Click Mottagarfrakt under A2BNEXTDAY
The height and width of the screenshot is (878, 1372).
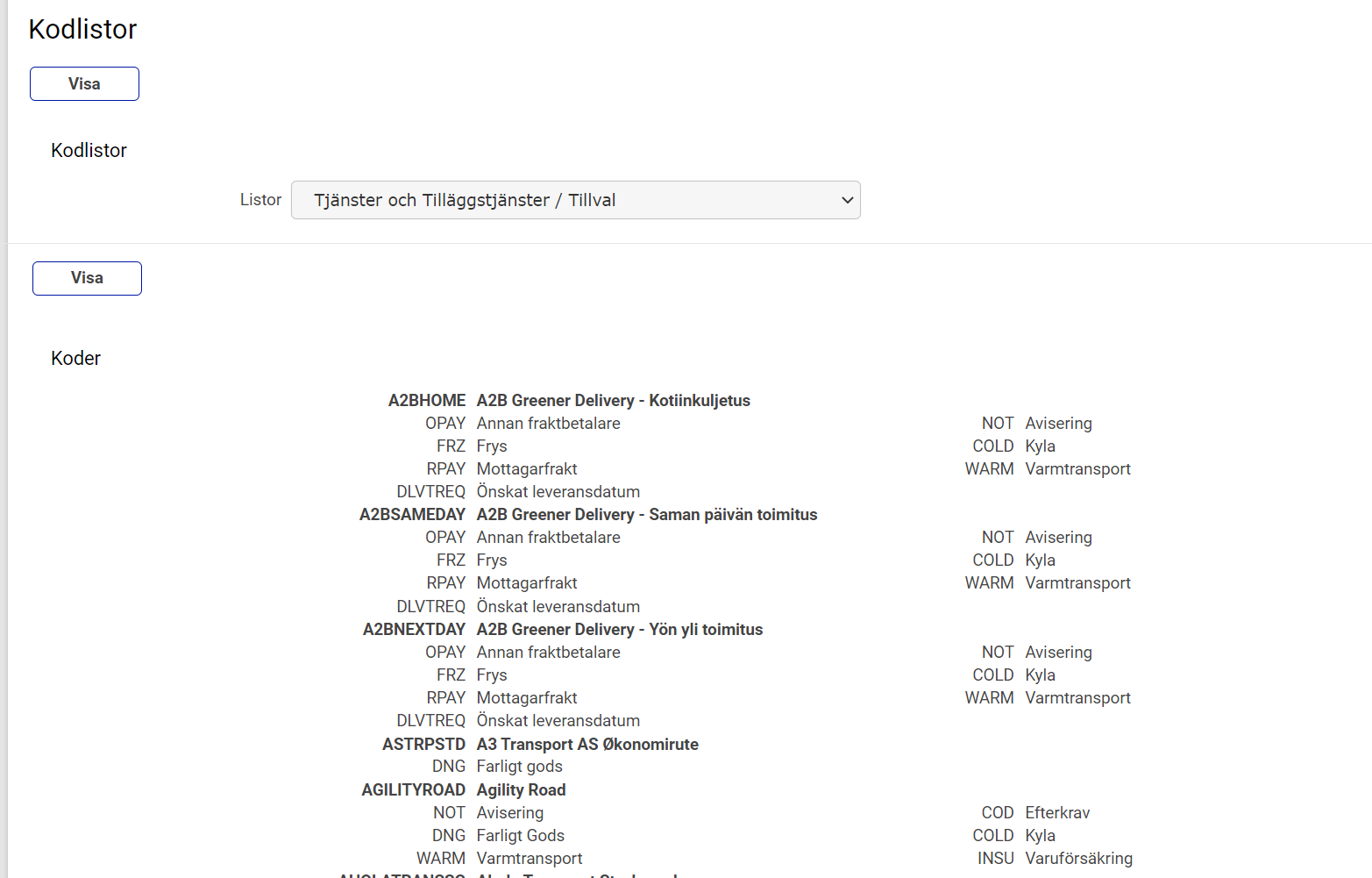527,697
